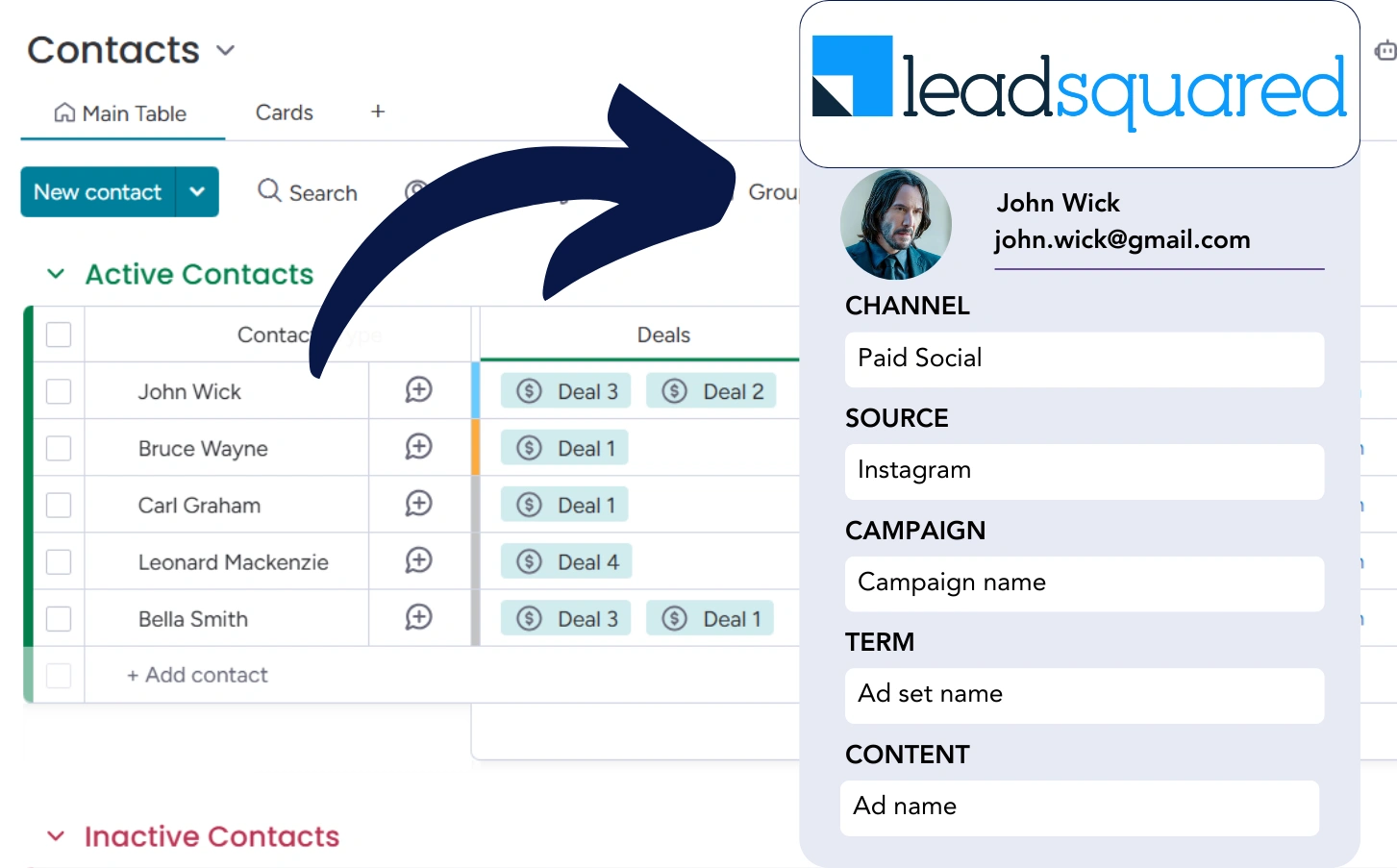Viewport: 1397px width, 868px height.
Task: Click the gray status color bar for Carl Graham
Action: pos(476,504)
